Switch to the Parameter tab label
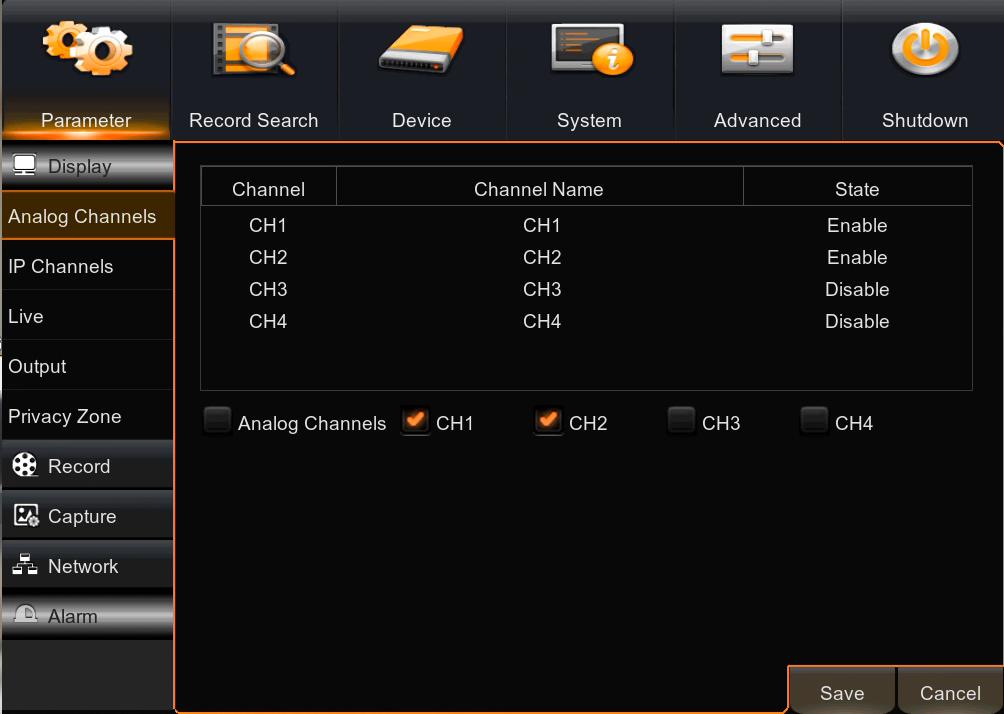 tap(86, 120)
